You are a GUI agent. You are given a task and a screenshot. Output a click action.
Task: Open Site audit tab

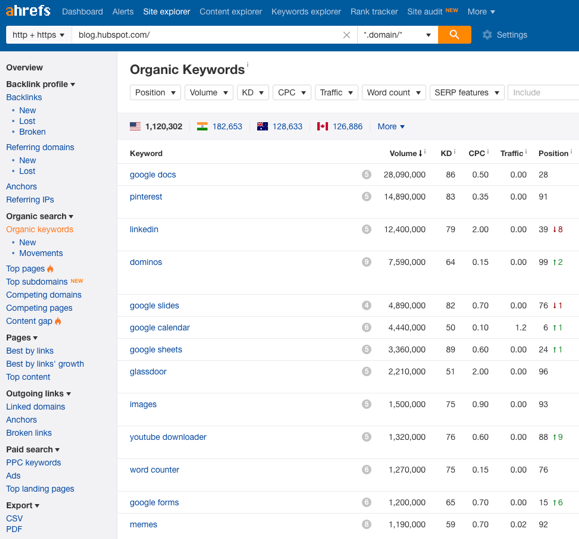(x=425, y=12)
